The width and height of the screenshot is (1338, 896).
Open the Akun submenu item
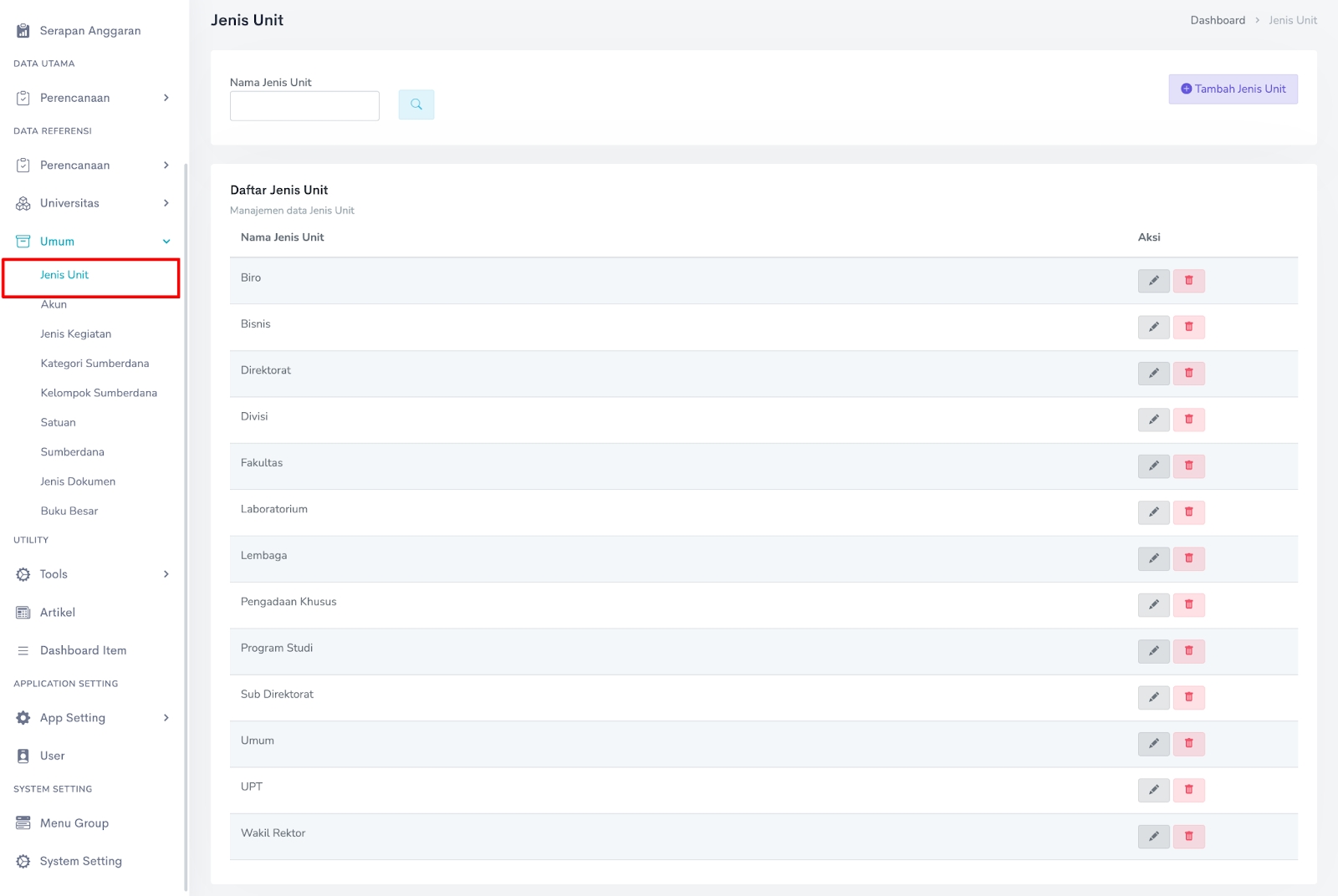(x=54, y=305)
